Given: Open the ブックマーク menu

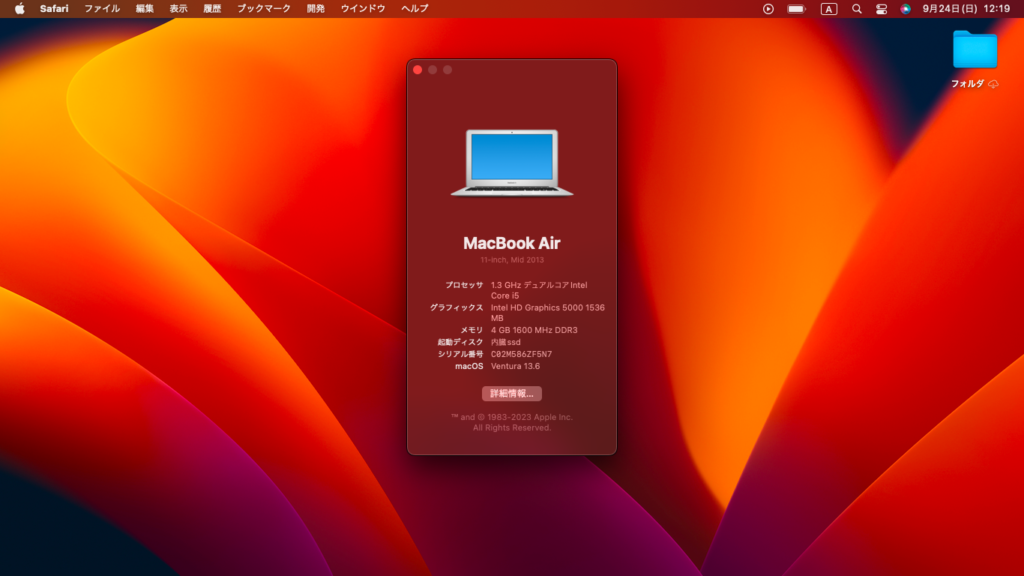Looking at the screenshot, I should (264, 8).
